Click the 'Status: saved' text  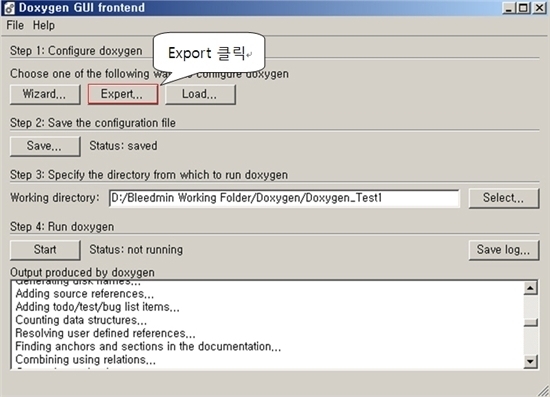click(123, 146)
